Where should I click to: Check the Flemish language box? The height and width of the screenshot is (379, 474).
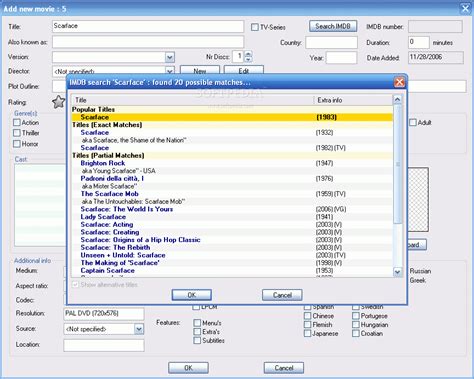pyautogui.click(x=307, y=324)
